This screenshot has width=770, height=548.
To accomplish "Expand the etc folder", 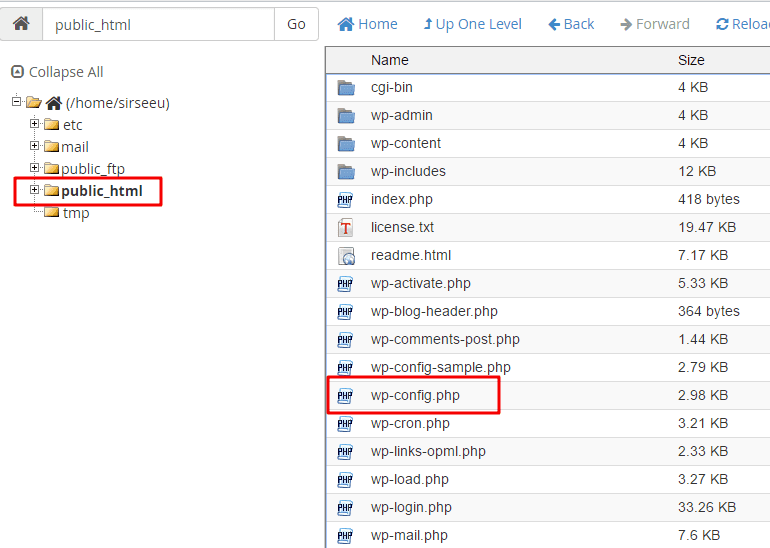I will coord(34,124).
